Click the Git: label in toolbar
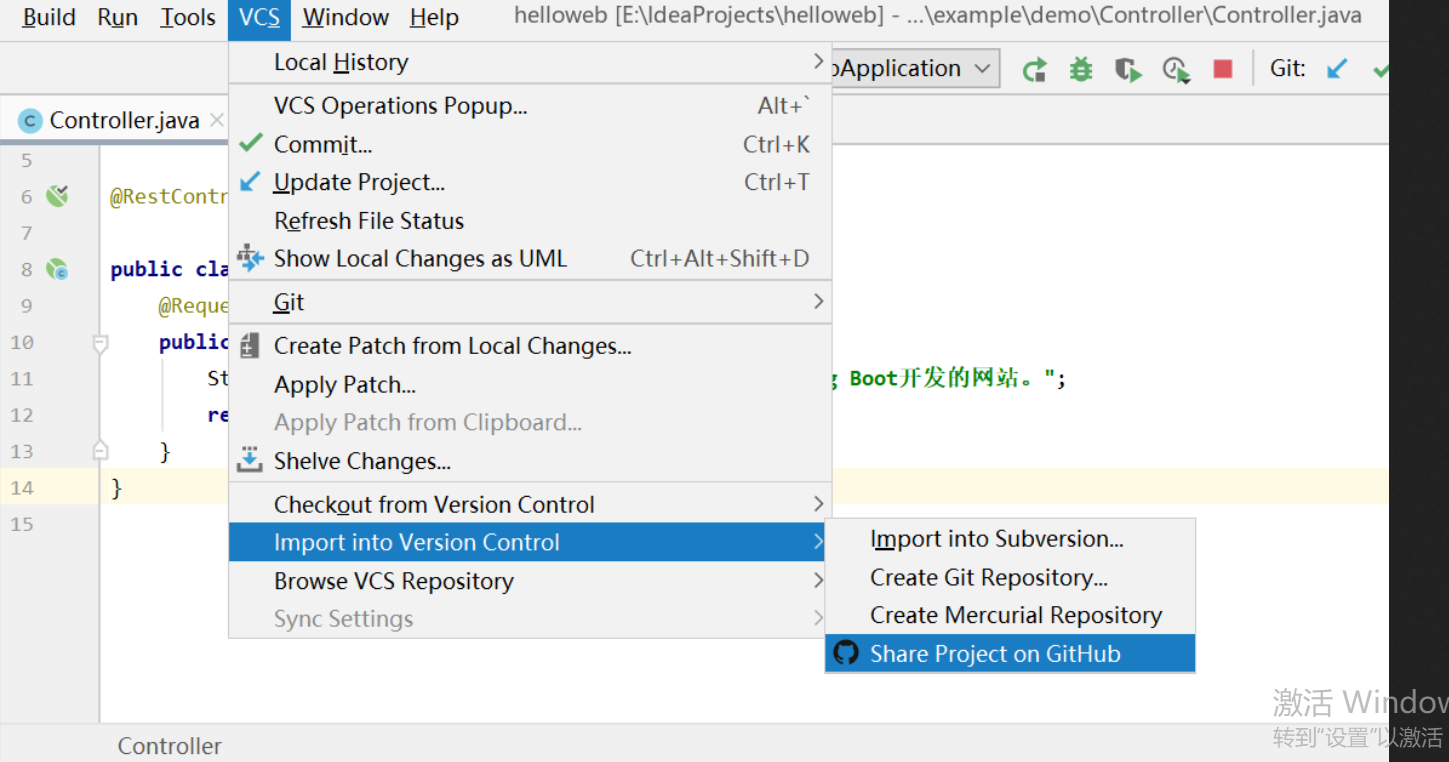This screenshot has height=762, width=1449. (1288, 69)
